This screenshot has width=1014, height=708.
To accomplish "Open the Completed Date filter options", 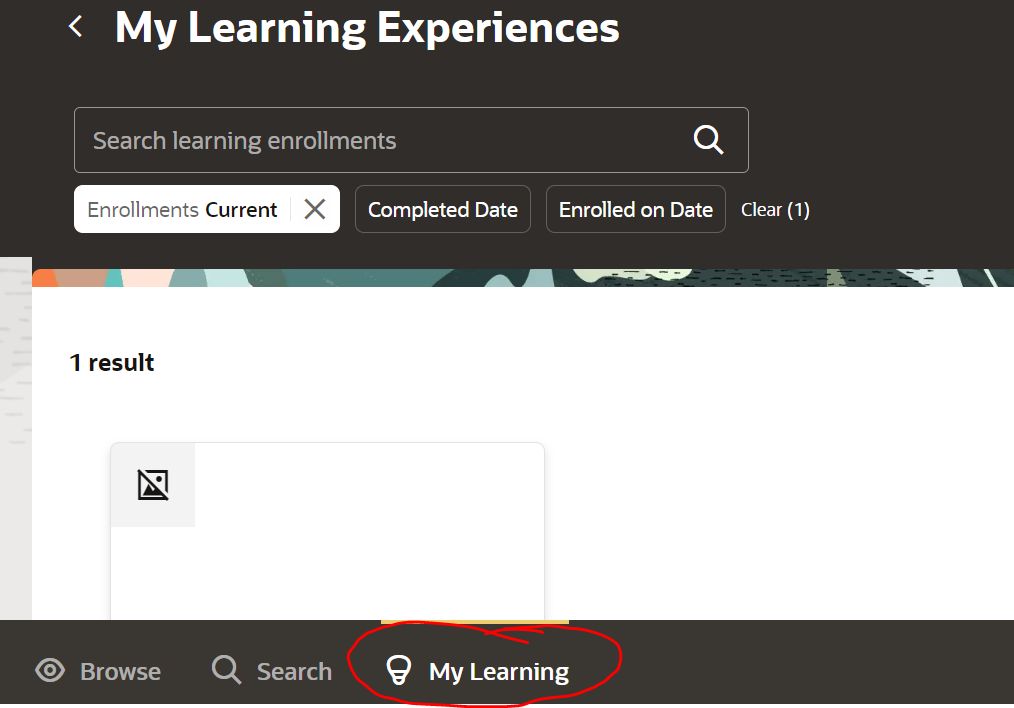I will tap(442, 209).
